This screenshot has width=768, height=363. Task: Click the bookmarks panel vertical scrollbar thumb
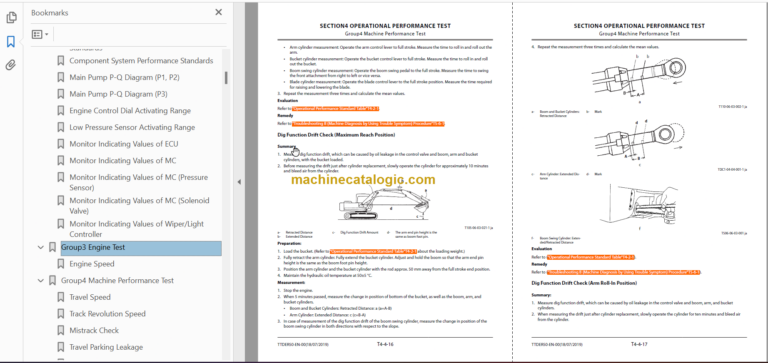(x=226, y=78)
